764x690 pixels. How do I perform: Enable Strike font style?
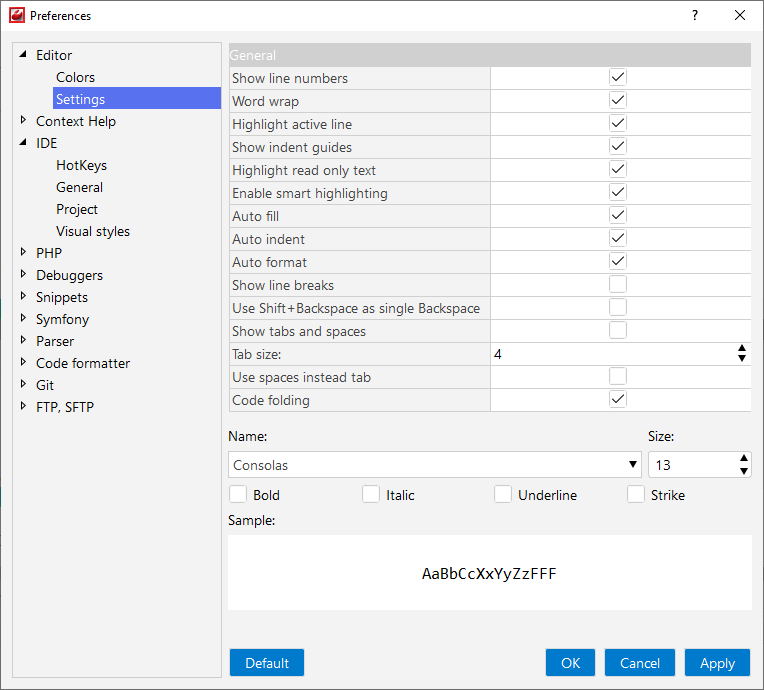click(636, 494)
